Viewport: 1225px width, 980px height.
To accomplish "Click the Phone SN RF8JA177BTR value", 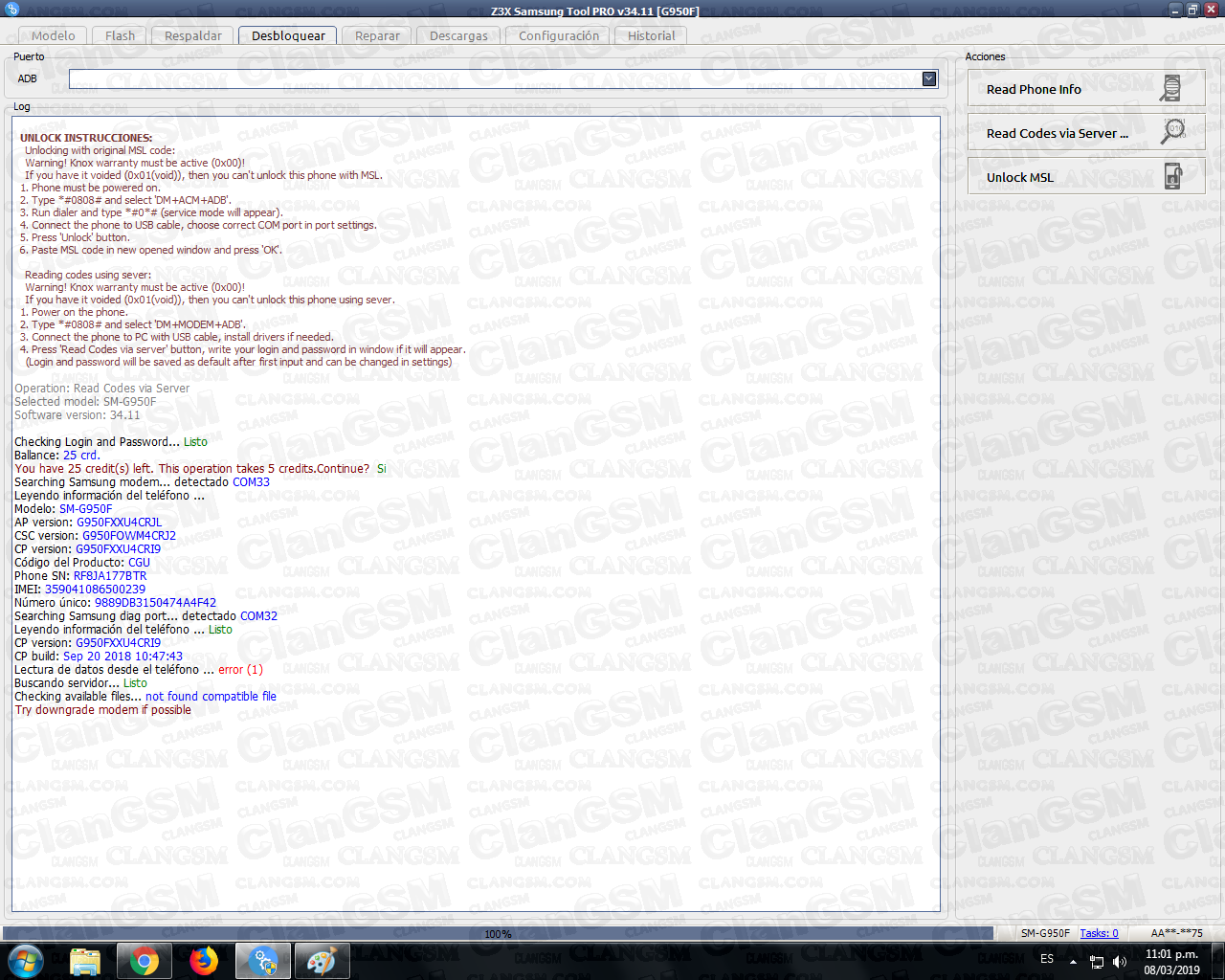I will click(x=110, y=576).
